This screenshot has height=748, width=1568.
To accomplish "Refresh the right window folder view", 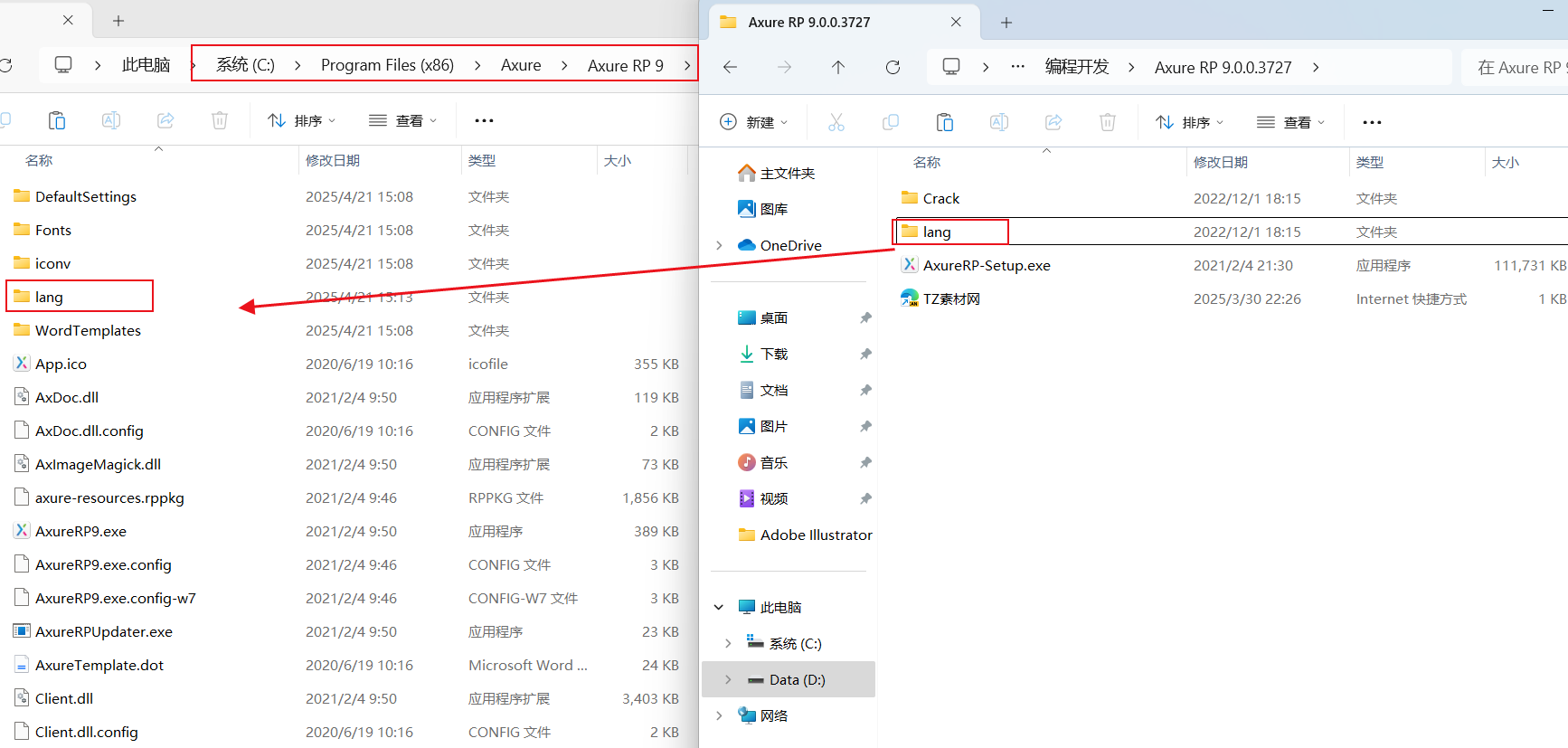I will pyautogui.click(x=893, y=67).
